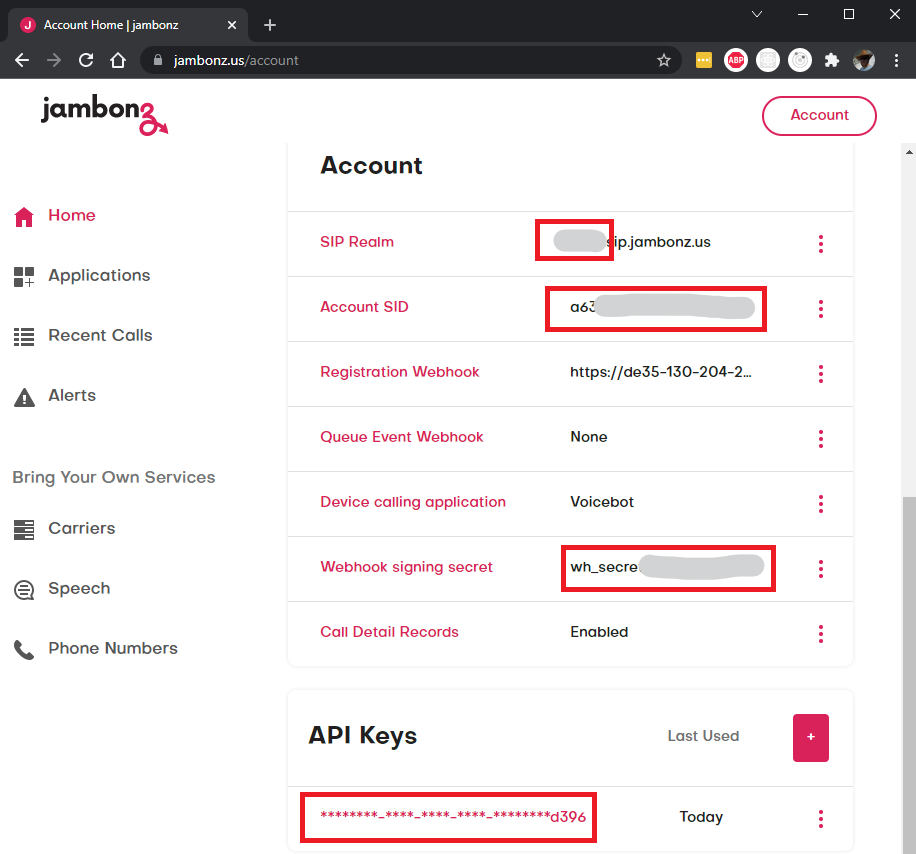The height and width of the screenshot is (854, 916).
Task: Click the Last Used column header
Action: pos(703,736)
